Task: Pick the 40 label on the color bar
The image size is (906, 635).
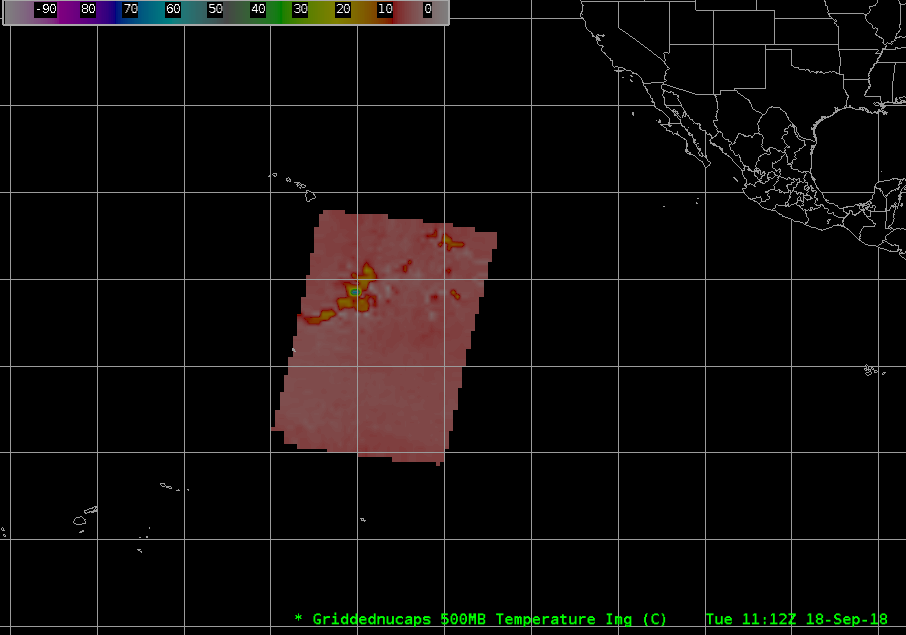Action: pos(258,9)
